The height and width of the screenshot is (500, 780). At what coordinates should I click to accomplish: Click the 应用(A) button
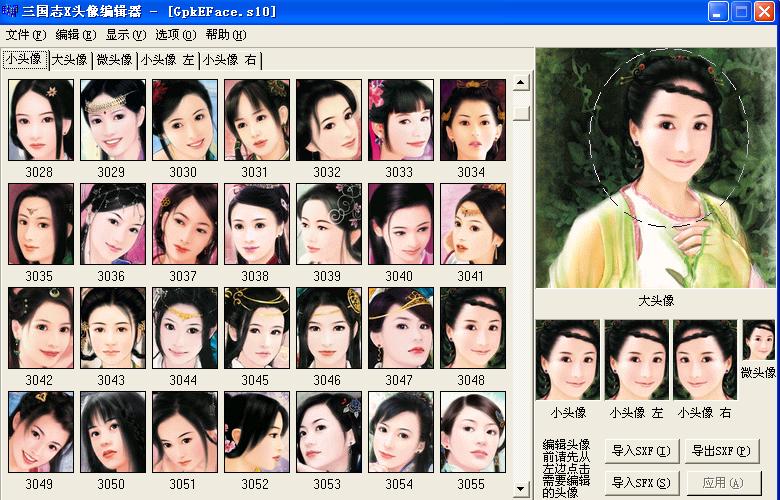point(723,483)
